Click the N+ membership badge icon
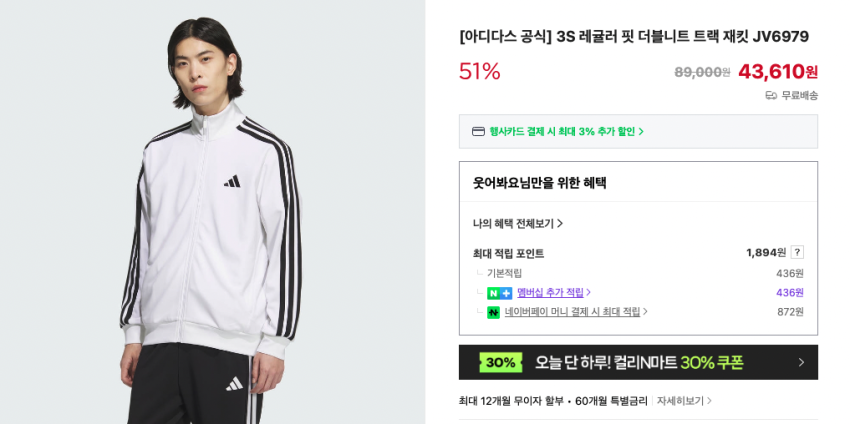This screenshot has width=850, height=424. (499, 293)
